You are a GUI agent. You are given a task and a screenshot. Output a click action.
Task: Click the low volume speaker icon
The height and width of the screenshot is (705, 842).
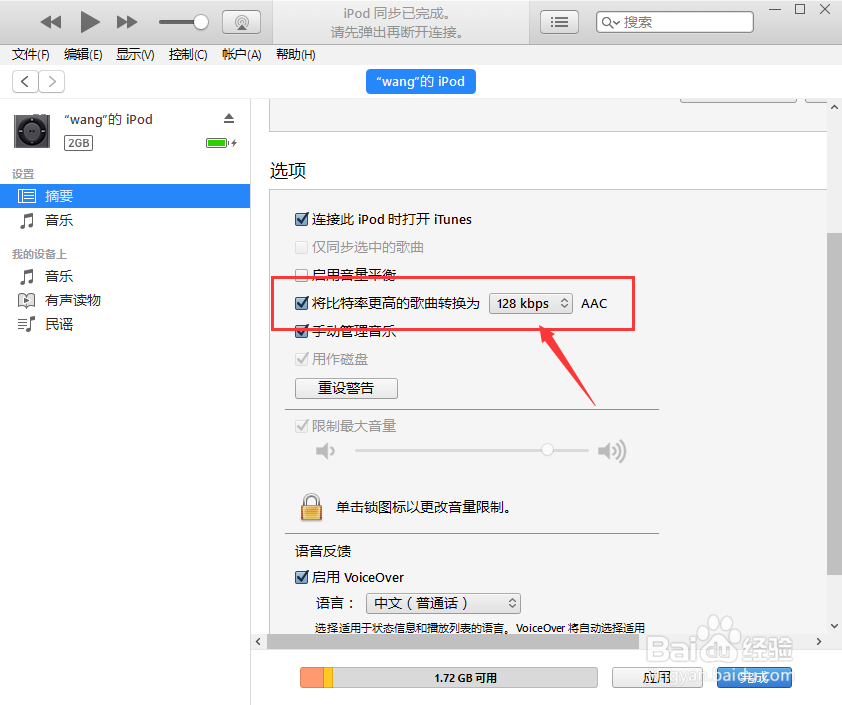point(325,450)
